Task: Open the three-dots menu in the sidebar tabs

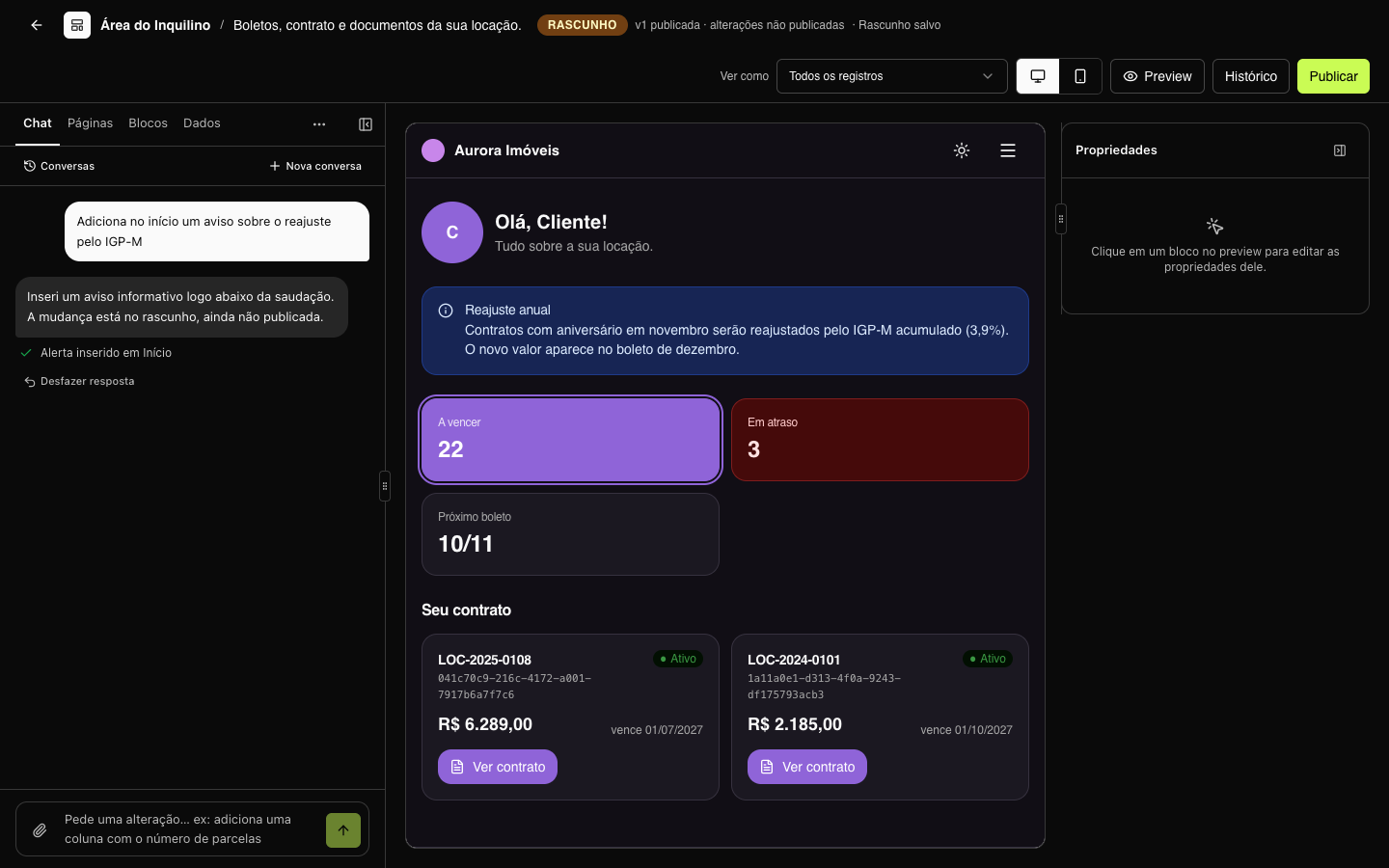Action: pos(319,123)
